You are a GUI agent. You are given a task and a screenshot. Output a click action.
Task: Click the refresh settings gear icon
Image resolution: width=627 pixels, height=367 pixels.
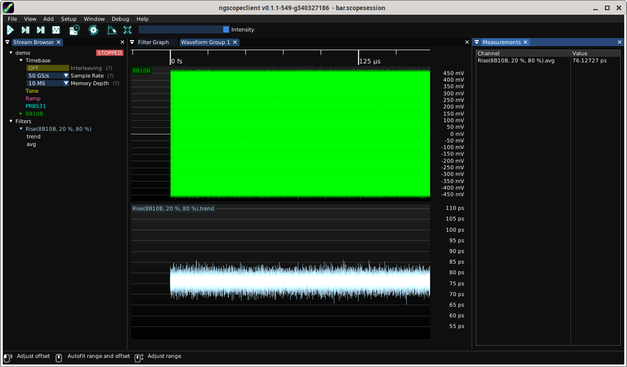point(93,30)
